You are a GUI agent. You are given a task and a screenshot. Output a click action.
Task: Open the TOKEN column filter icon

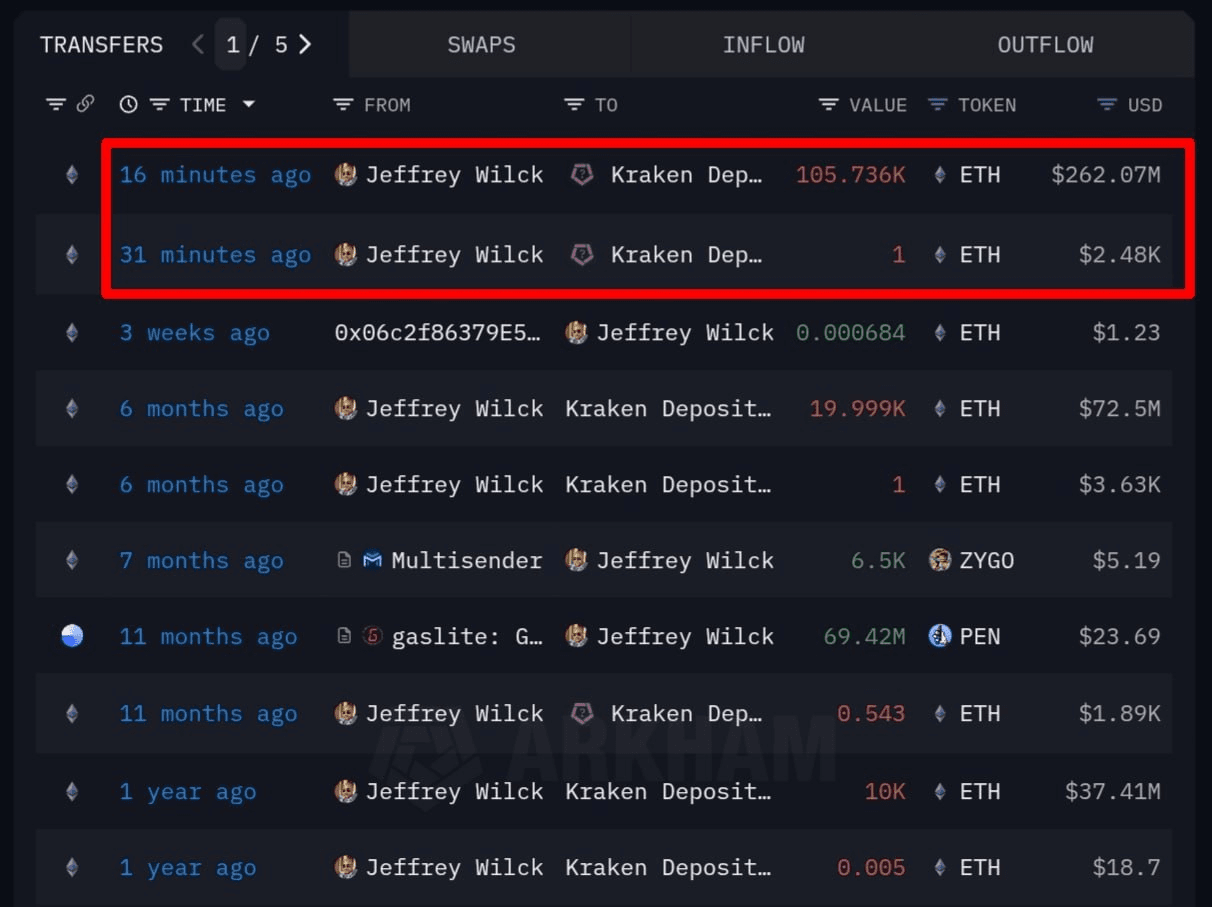click(937, 105)
